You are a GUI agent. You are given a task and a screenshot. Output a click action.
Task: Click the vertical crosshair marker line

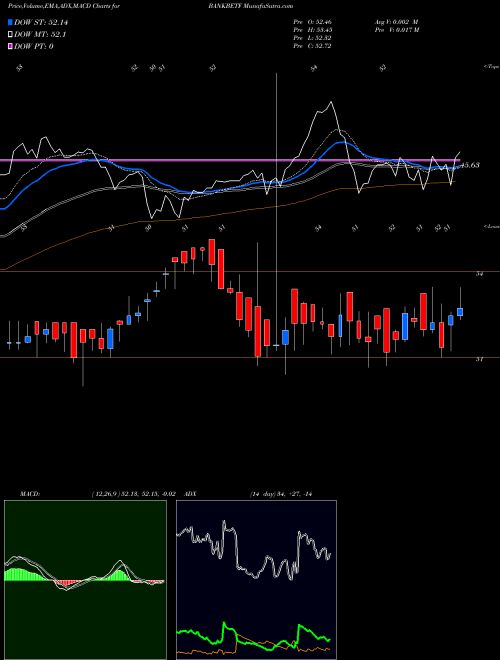tap(276, 210)
